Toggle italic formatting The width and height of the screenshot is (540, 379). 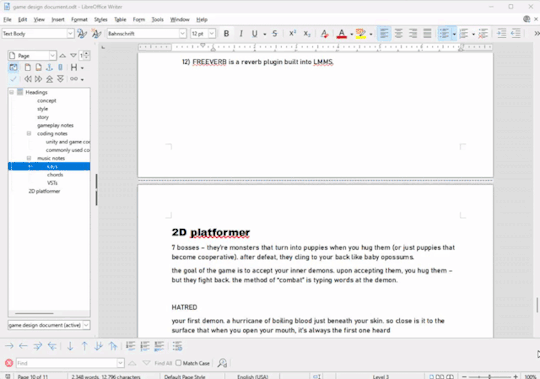[x=241, y=33]
